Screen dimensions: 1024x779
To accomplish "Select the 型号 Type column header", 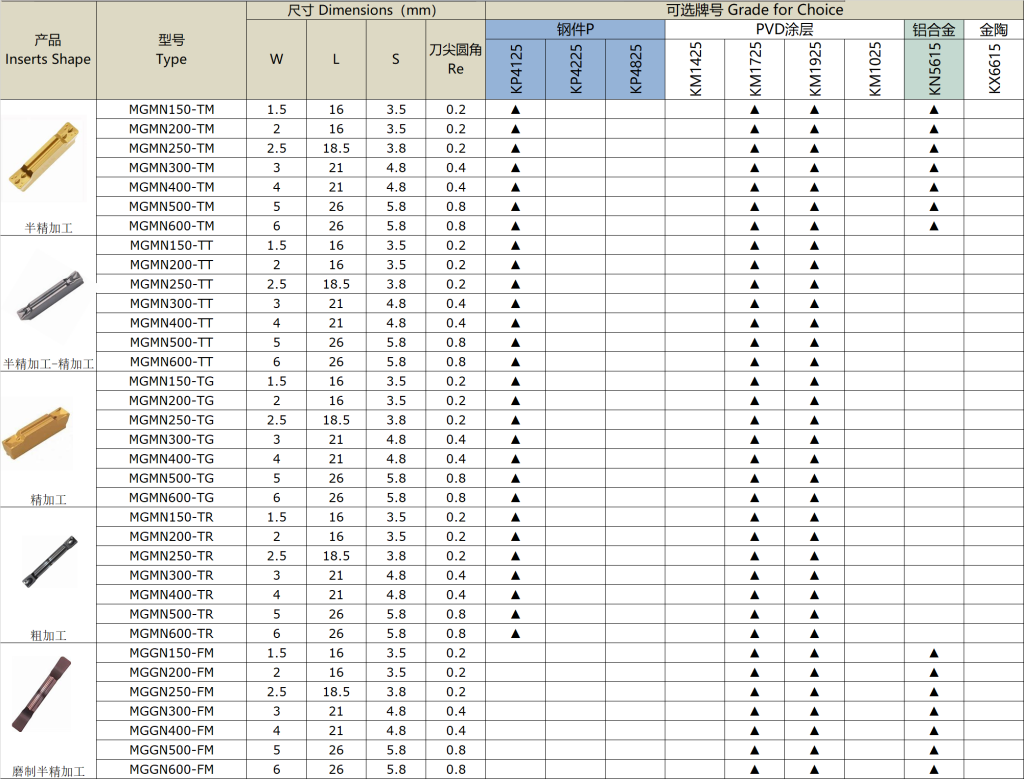I will click(x=171, y=50).
